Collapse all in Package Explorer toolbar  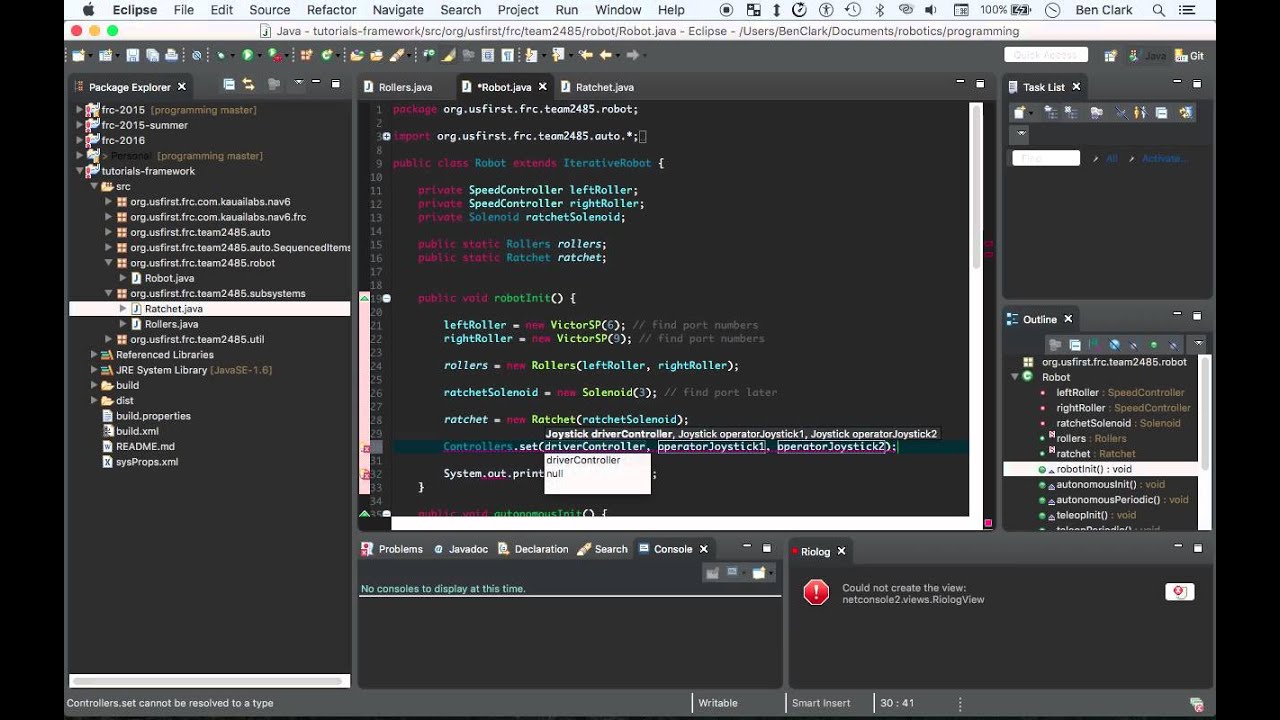229,85
